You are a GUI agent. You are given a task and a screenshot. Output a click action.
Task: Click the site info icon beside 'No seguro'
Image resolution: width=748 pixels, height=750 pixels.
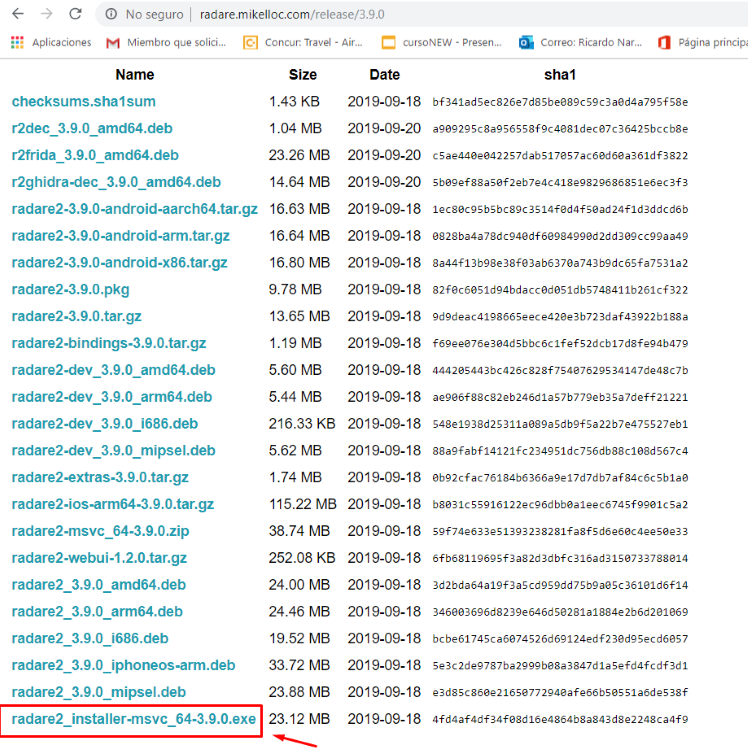[x=111, y=14]
